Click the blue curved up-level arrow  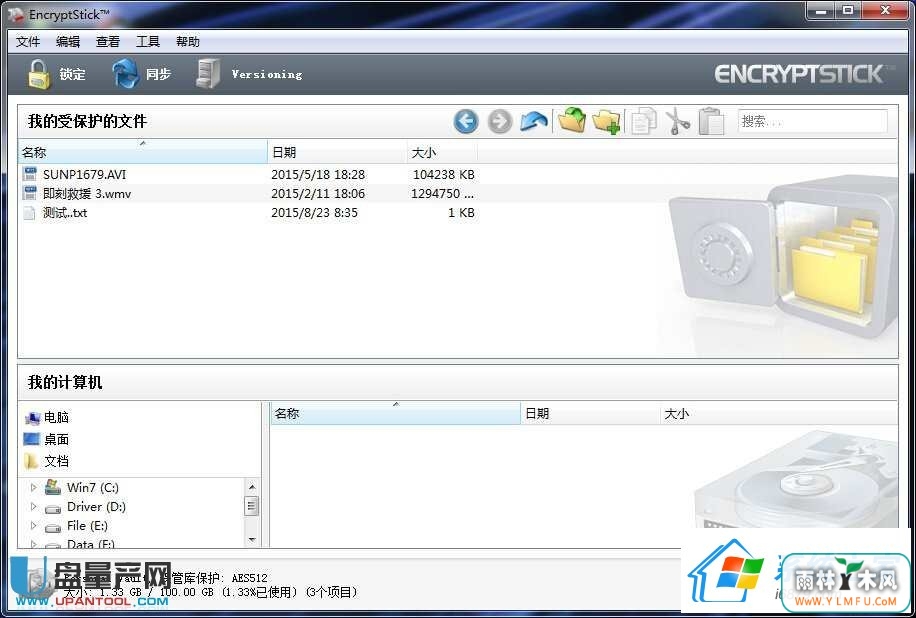click(534, 121)
